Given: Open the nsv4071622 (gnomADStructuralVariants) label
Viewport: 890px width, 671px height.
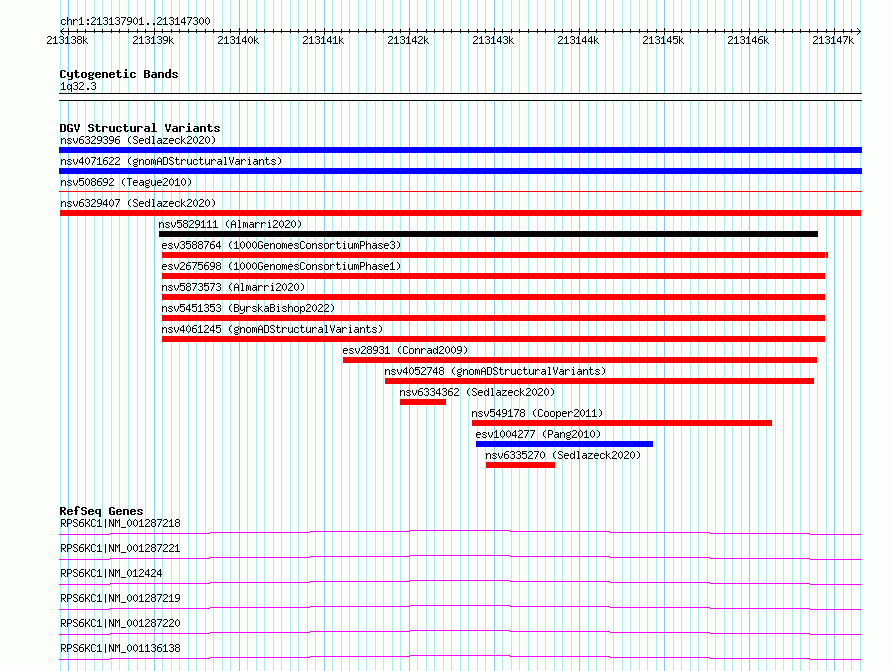Looking at the screenshot, I should [171, 161].
